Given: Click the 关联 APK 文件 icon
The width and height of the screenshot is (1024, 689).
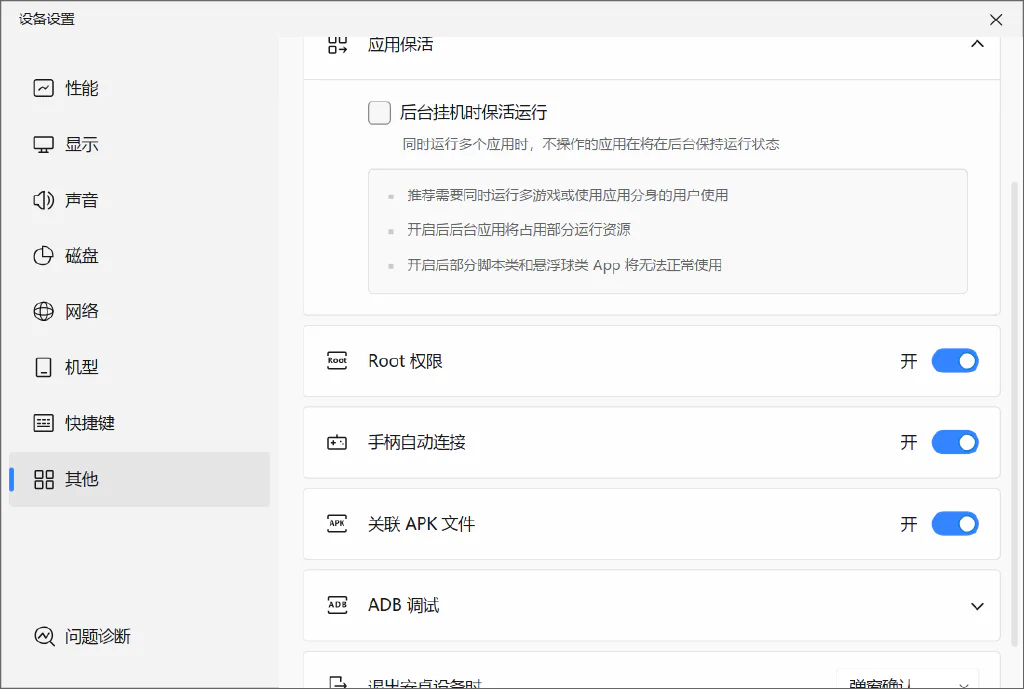Looking at the screenshot, I should (337, 524).
